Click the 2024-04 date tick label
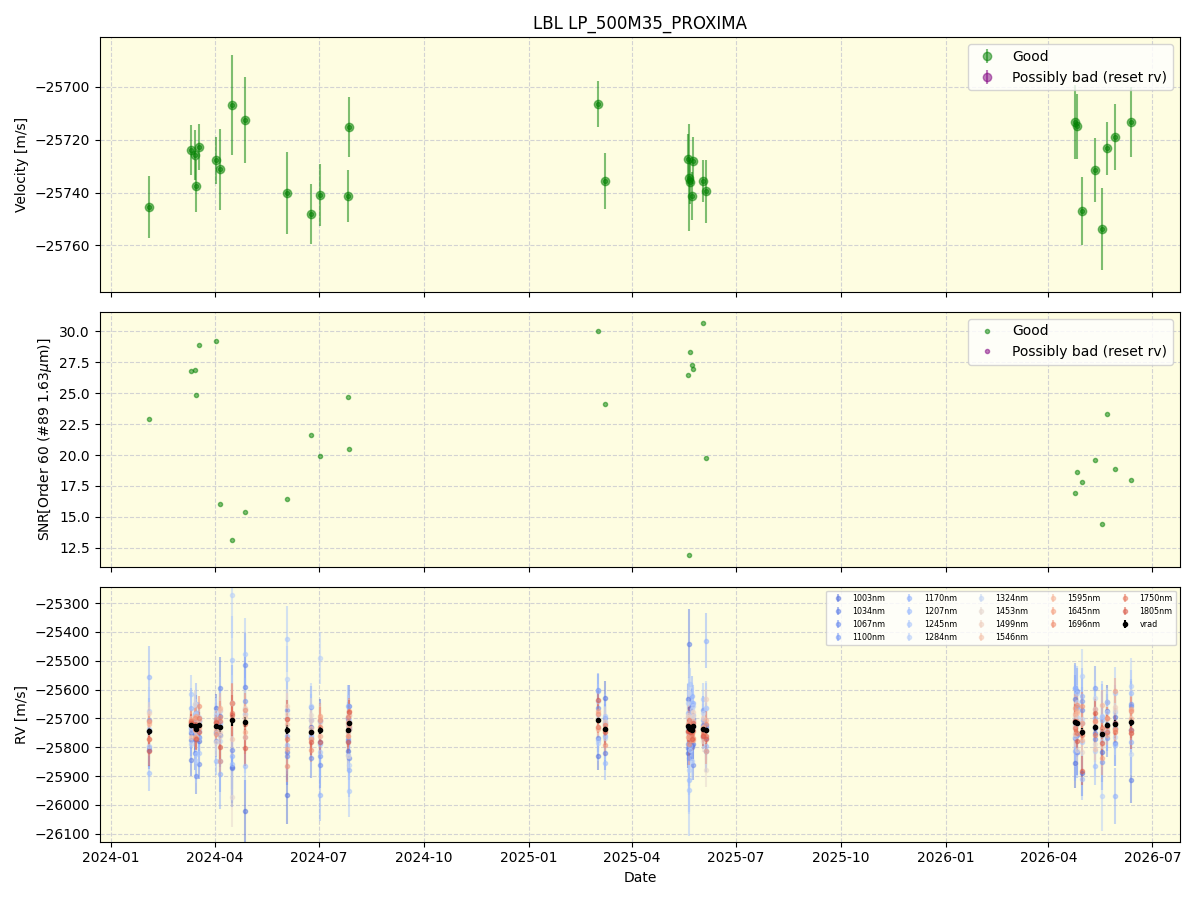Image resolution: width=1200 pixels, height=900 pixels. (x=215, y=857)
